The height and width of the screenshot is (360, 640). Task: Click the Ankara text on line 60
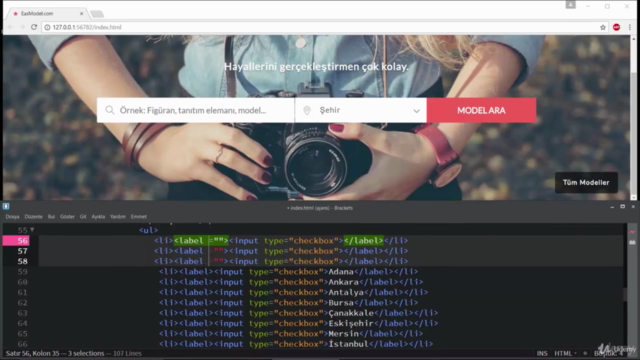[x=343, y=282]
